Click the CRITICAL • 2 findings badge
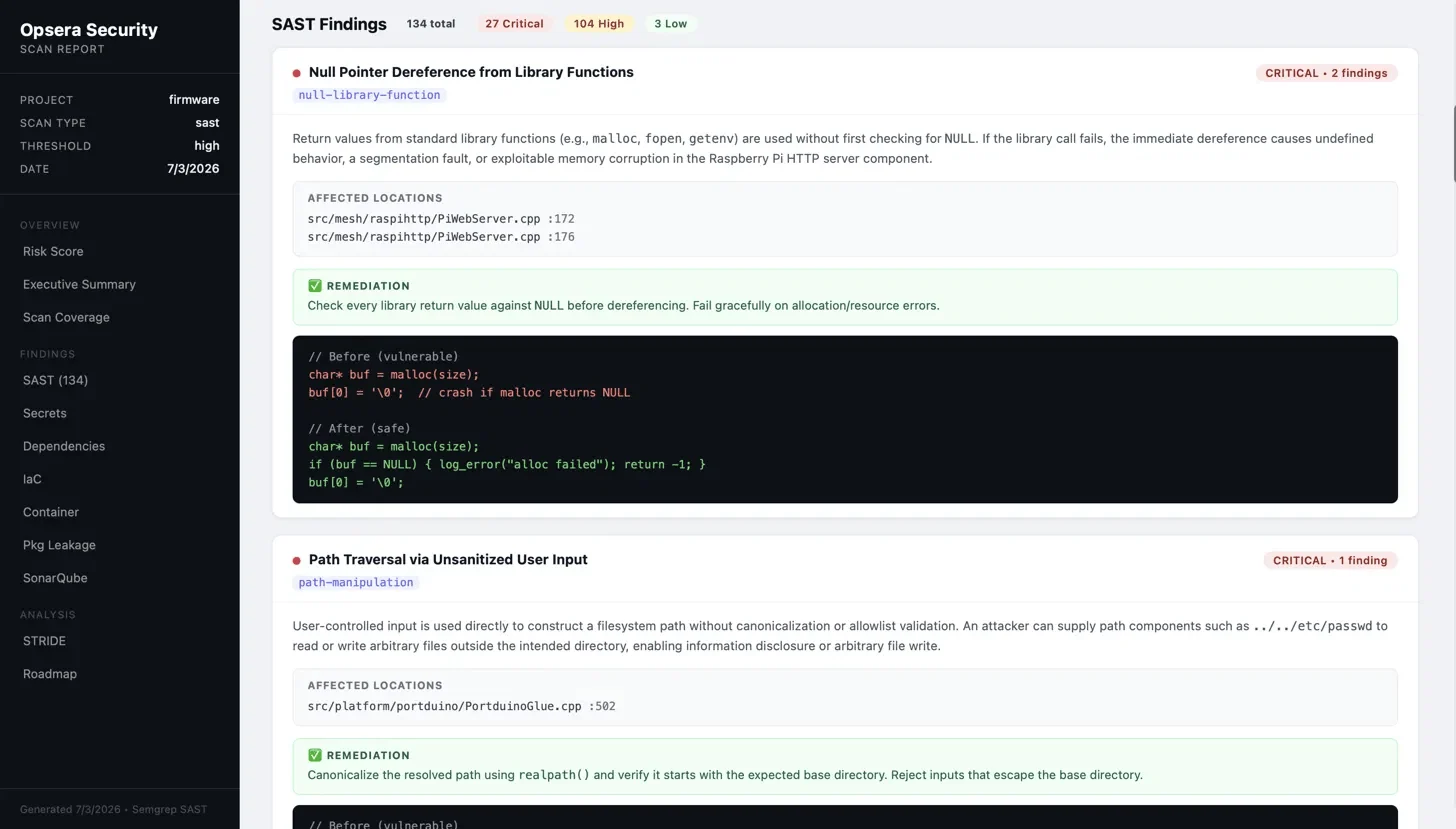 coord(1326,73)
